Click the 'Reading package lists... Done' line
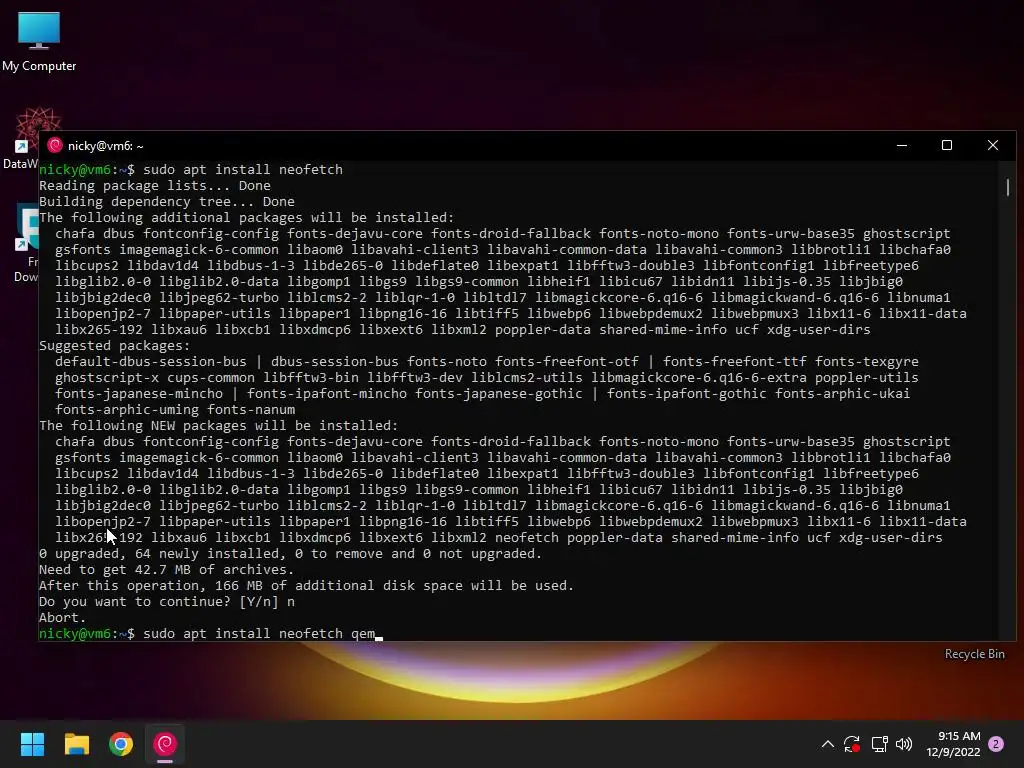This screenshot has width=1024, height=768. [155, 185]
